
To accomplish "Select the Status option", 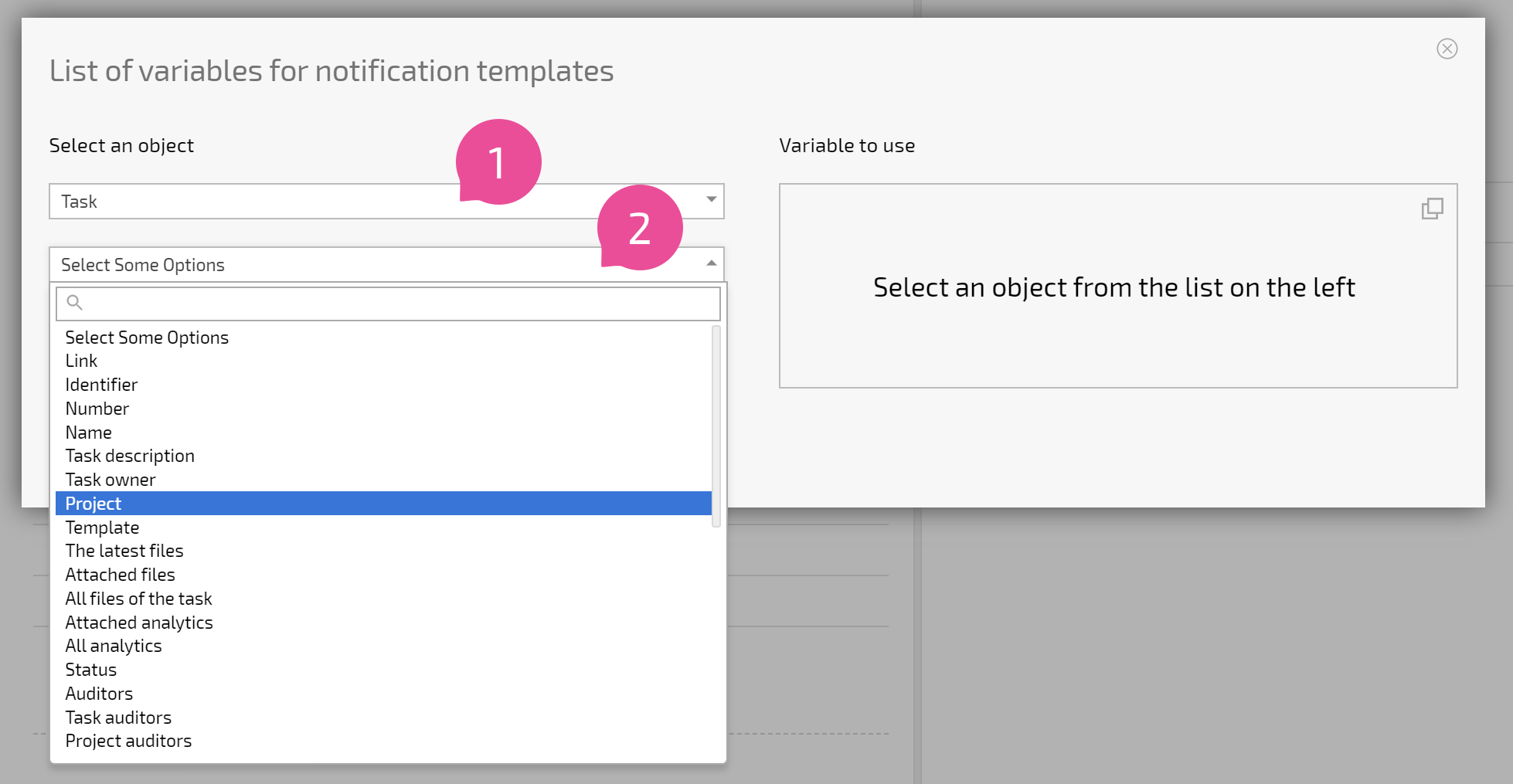I will click(x=383, y=670).
